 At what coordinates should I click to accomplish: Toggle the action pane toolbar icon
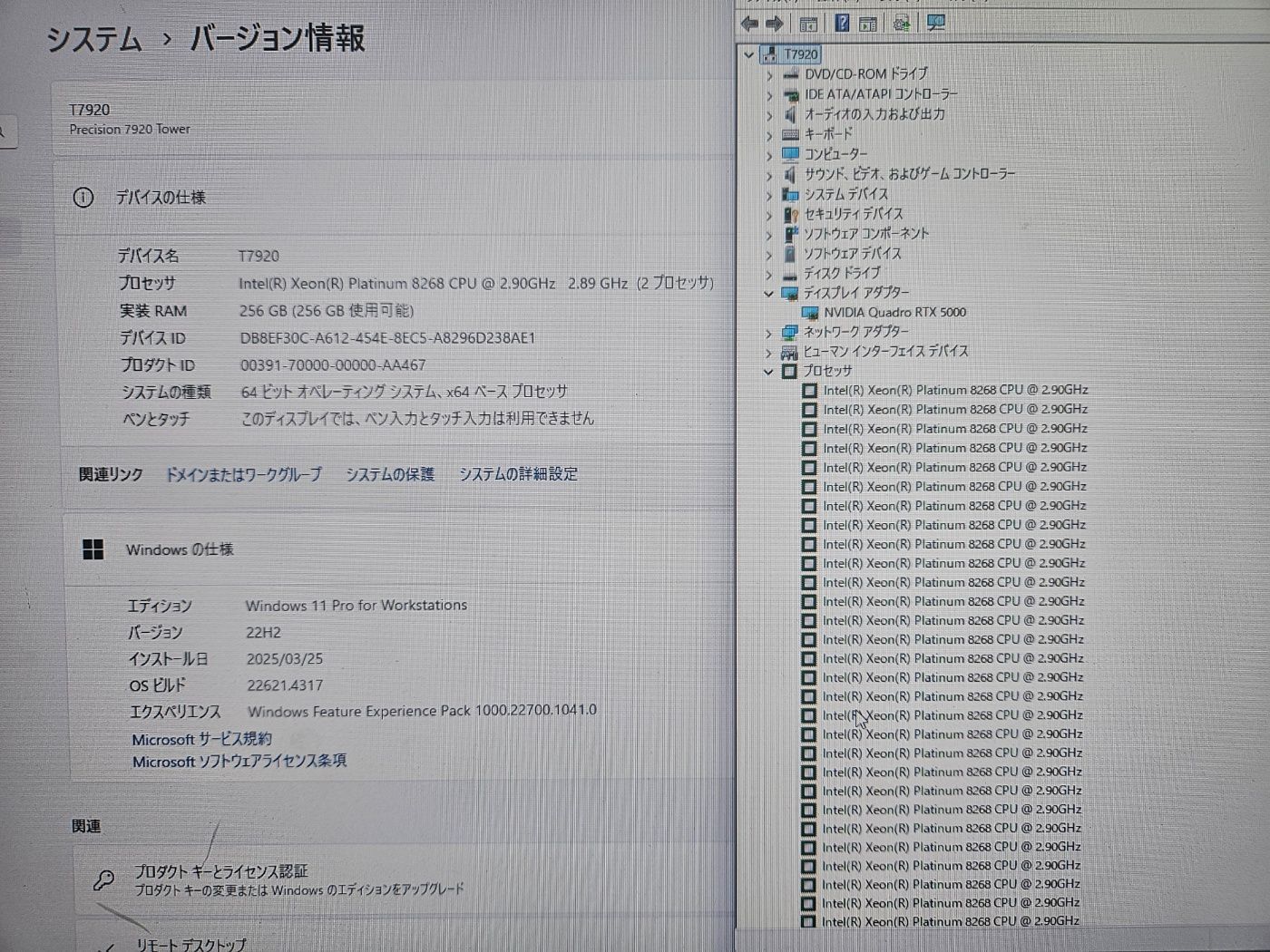tap(868, 24)
